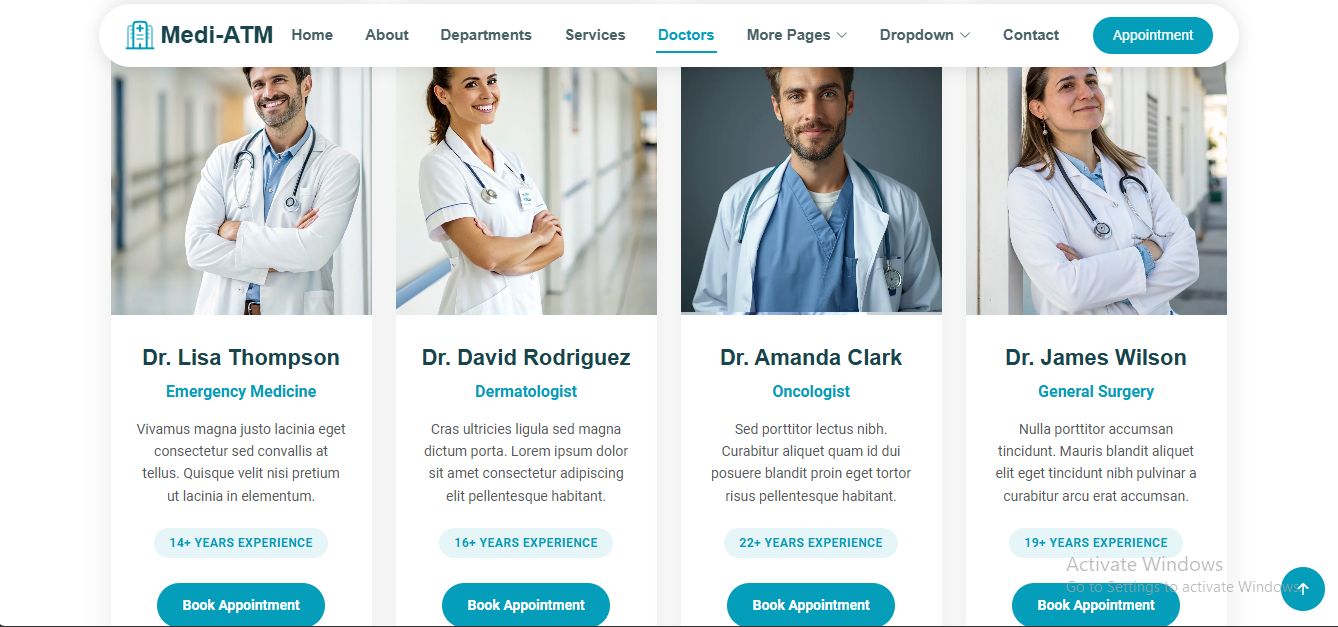Click the scroll-to-top arrow button
This screenshot has height=627, width=1338.
click(x=1303, y=589)
